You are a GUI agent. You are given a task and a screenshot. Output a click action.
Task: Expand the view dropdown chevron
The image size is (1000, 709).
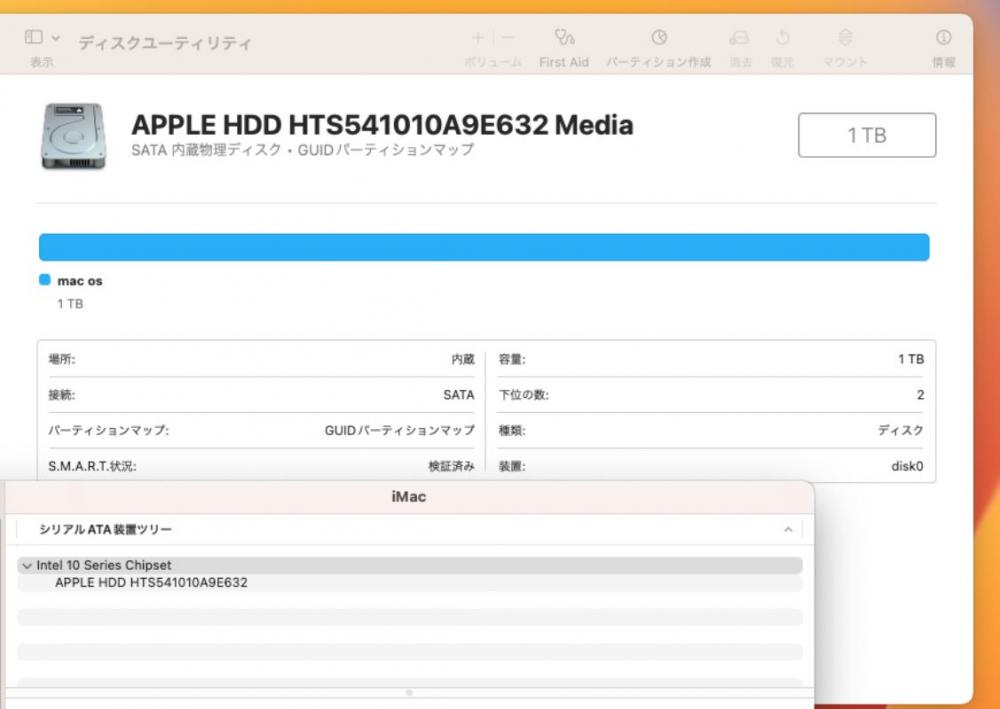(x=56, y=38)
